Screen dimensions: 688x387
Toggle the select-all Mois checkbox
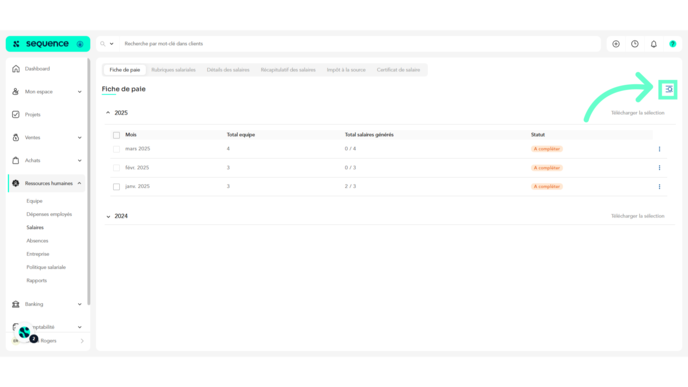[116, 135]
